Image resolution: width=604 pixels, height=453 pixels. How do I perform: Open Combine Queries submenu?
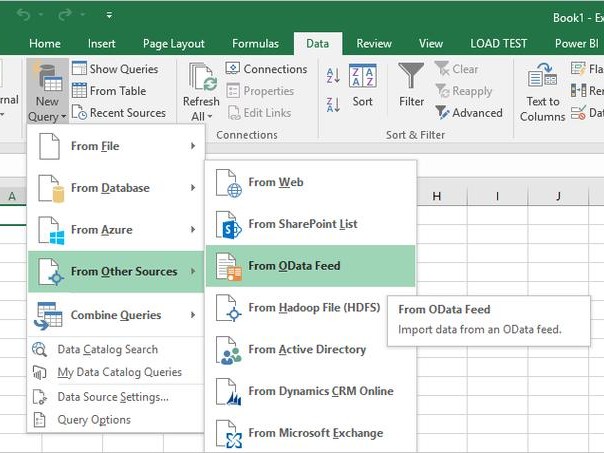(116, 315)
